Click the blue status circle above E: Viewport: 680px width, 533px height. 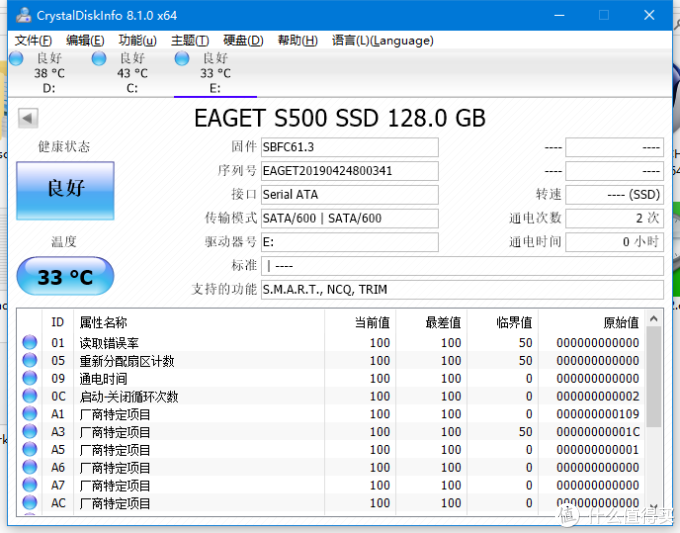click(182, 58)
